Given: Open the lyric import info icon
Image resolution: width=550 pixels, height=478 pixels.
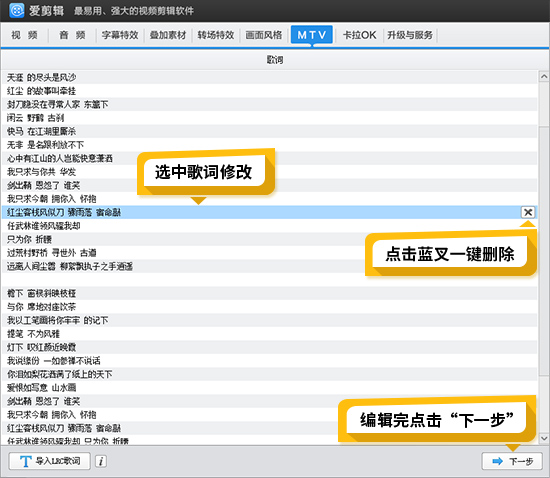Looking at the screenshot, I should [101, 461].
